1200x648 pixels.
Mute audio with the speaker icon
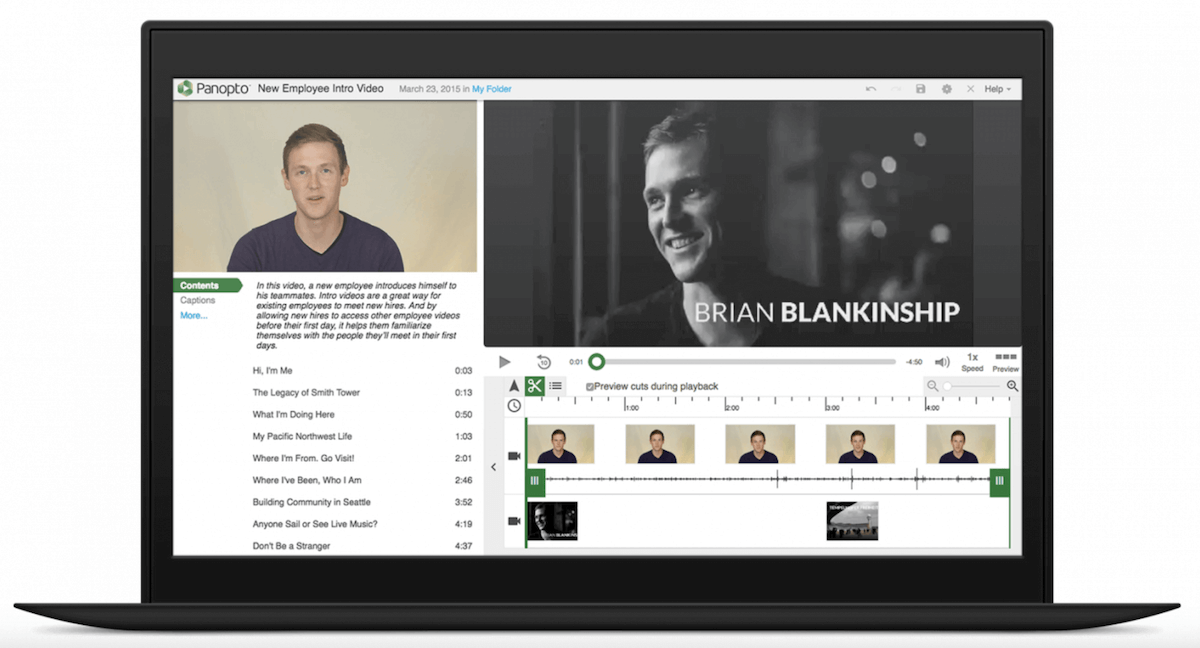941,362
